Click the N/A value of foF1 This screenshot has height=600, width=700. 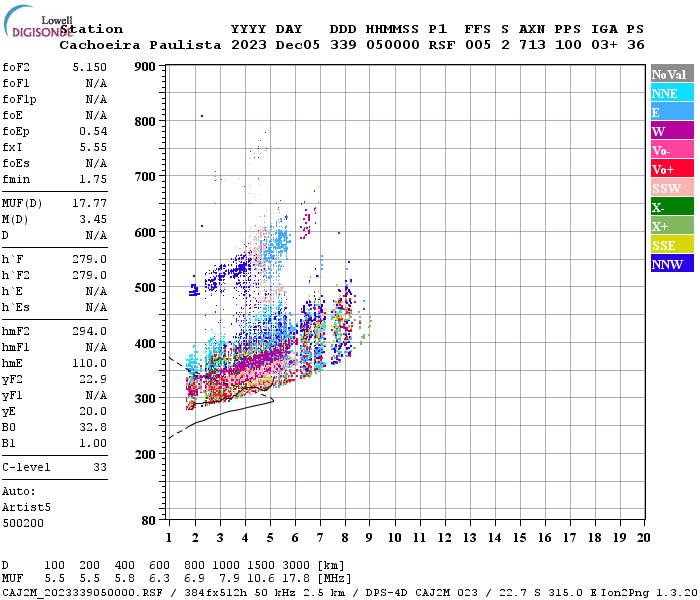(96, 83)
